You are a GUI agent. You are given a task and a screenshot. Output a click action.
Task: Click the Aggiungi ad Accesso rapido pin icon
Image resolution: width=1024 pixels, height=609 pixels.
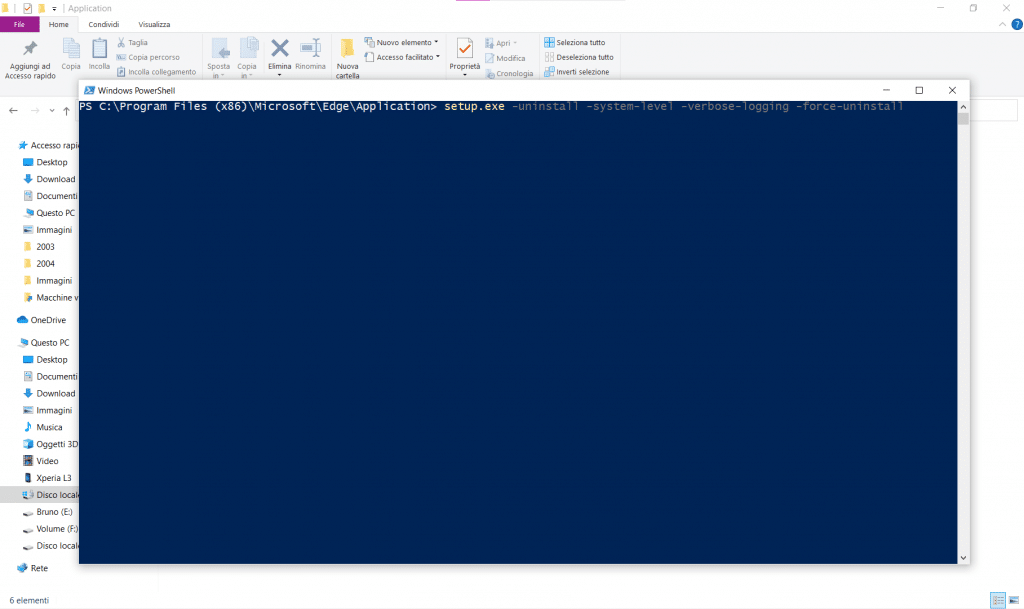30,48
